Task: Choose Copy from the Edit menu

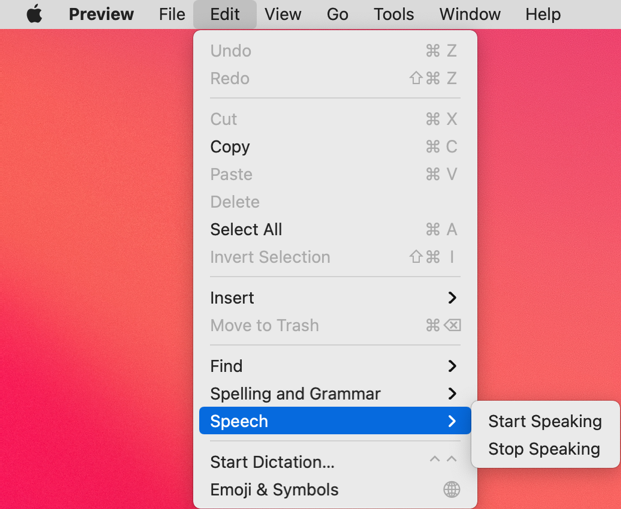Action: pyautogui.click(x=335, y=147)
